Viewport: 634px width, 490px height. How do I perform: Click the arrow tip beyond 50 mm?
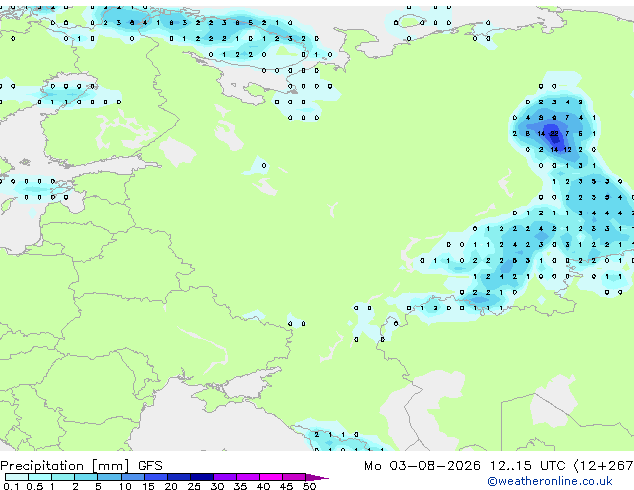tap(317, 477)
